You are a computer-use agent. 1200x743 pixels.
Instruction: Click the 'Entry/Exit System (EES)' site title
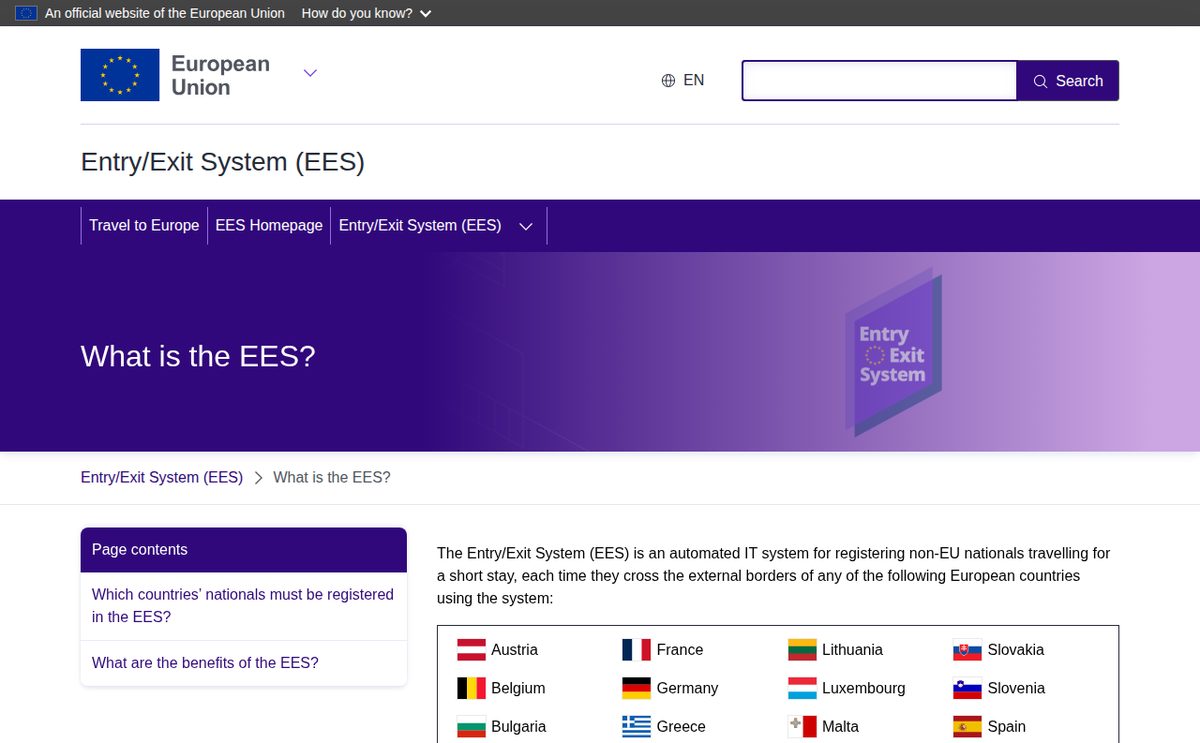(223, 162)
